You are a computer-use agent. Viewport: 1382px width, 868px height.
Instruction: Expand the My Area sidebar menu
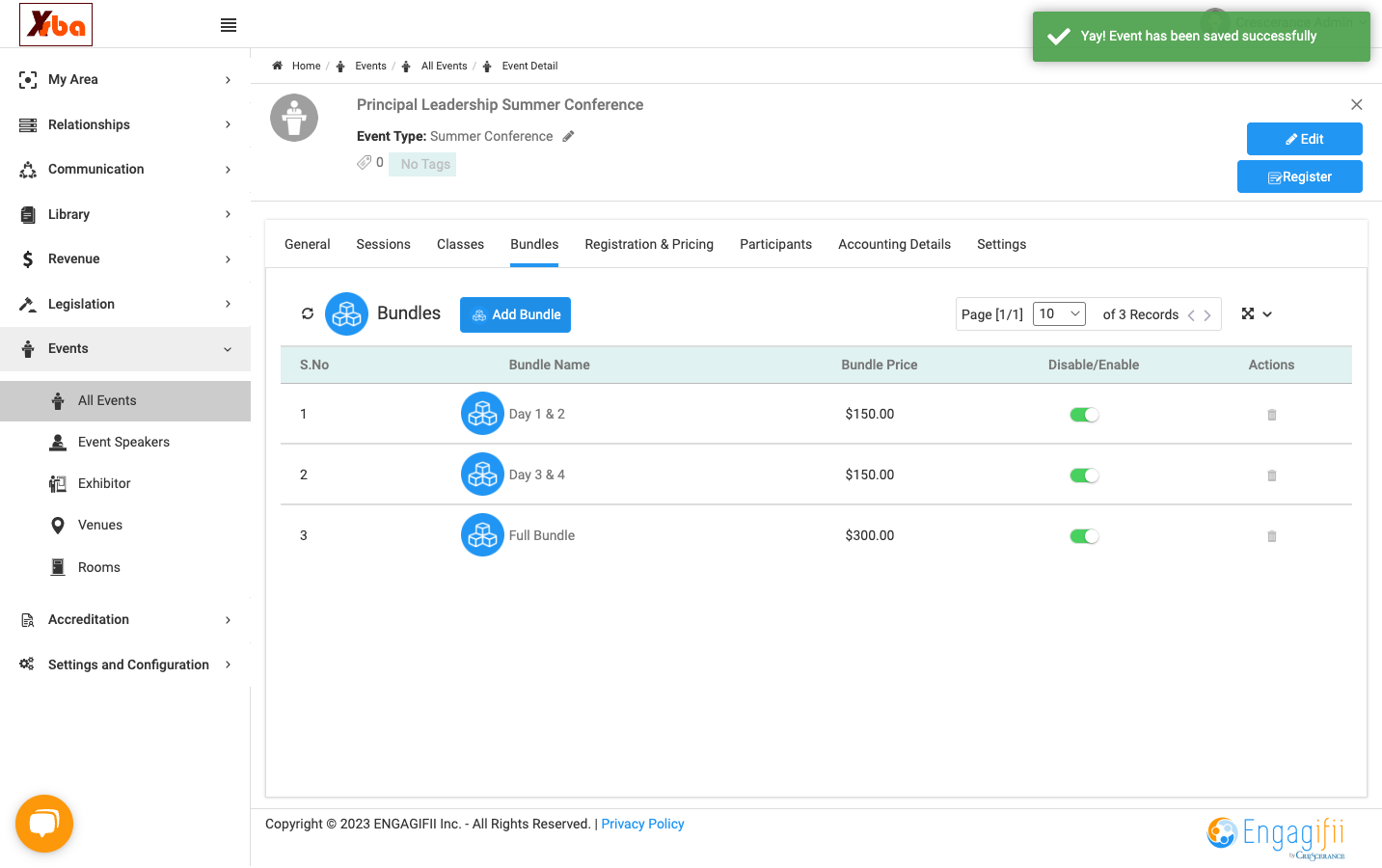coord(125,80)
